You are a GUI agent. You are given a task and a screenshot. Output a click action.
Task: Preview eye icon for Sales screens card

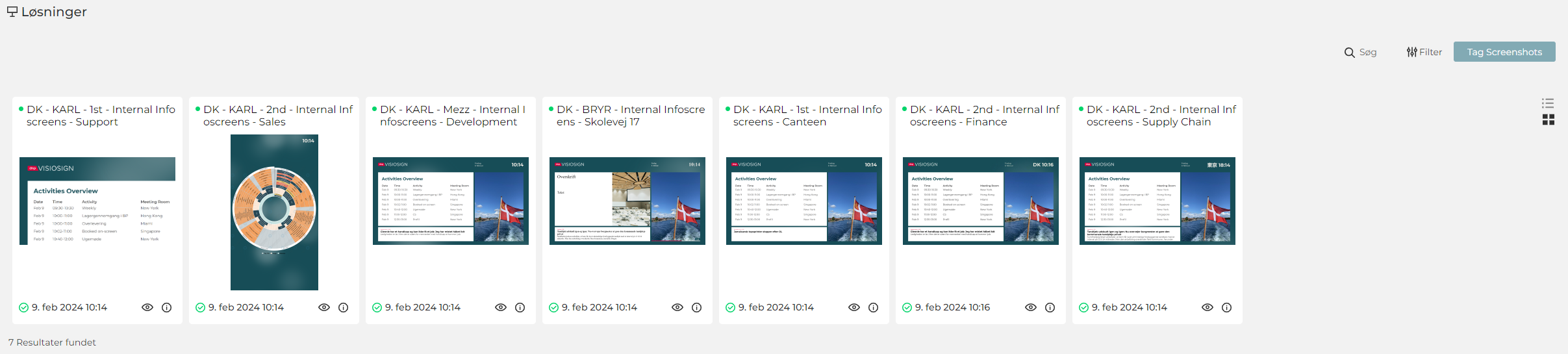(x=324, y=307)
